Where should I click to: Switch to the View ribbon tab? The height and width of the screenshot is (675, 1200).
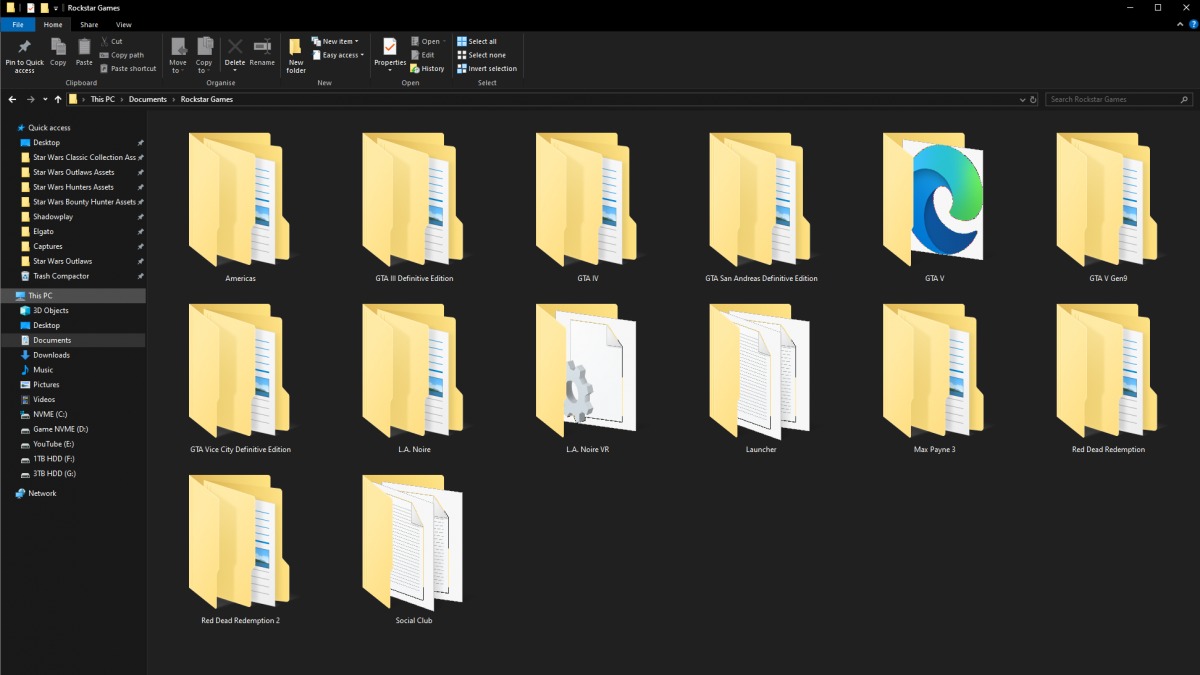pyautogui.click(x=123, y=24)
